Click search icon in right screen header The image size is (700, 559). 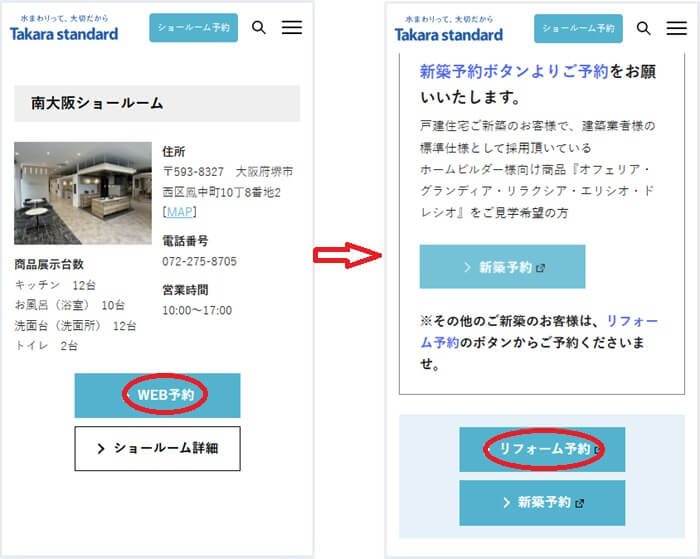click(x=643, y=28)
